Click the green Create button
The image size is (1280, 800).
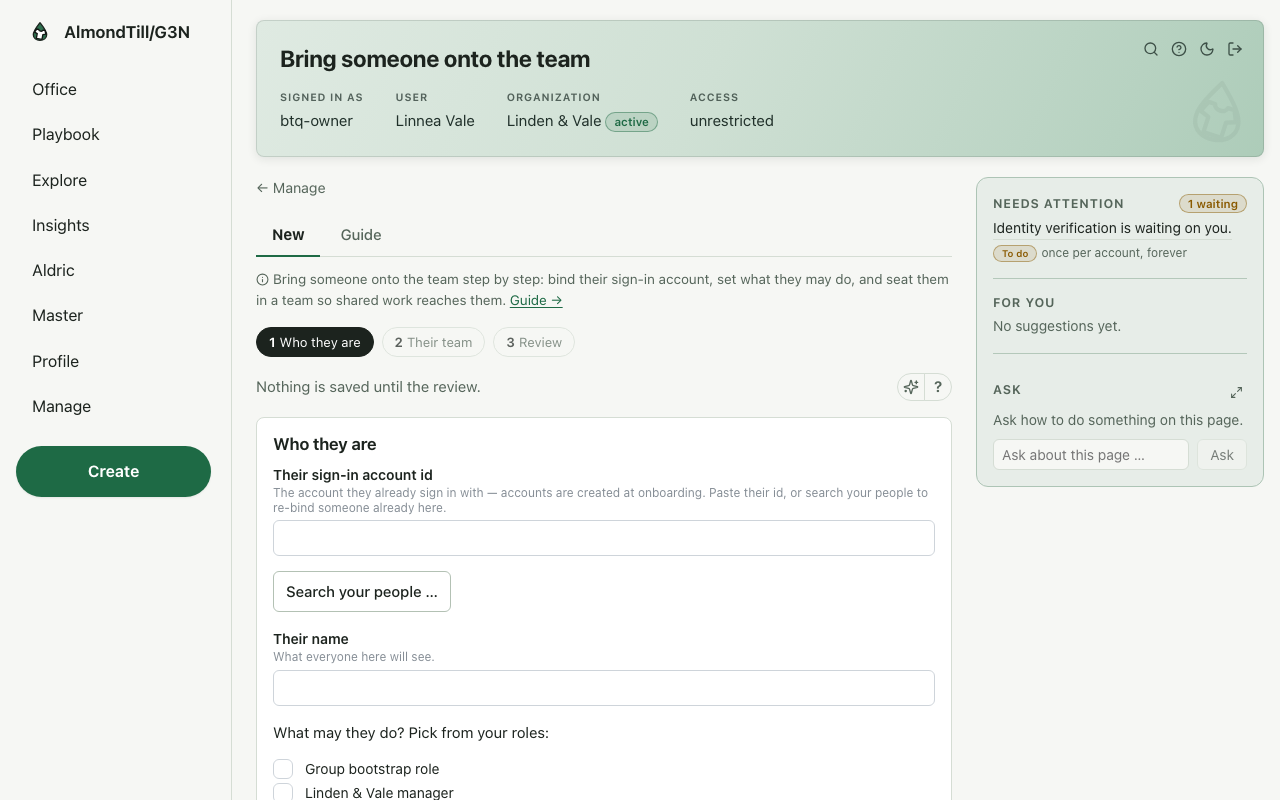[x=113, y=471]
